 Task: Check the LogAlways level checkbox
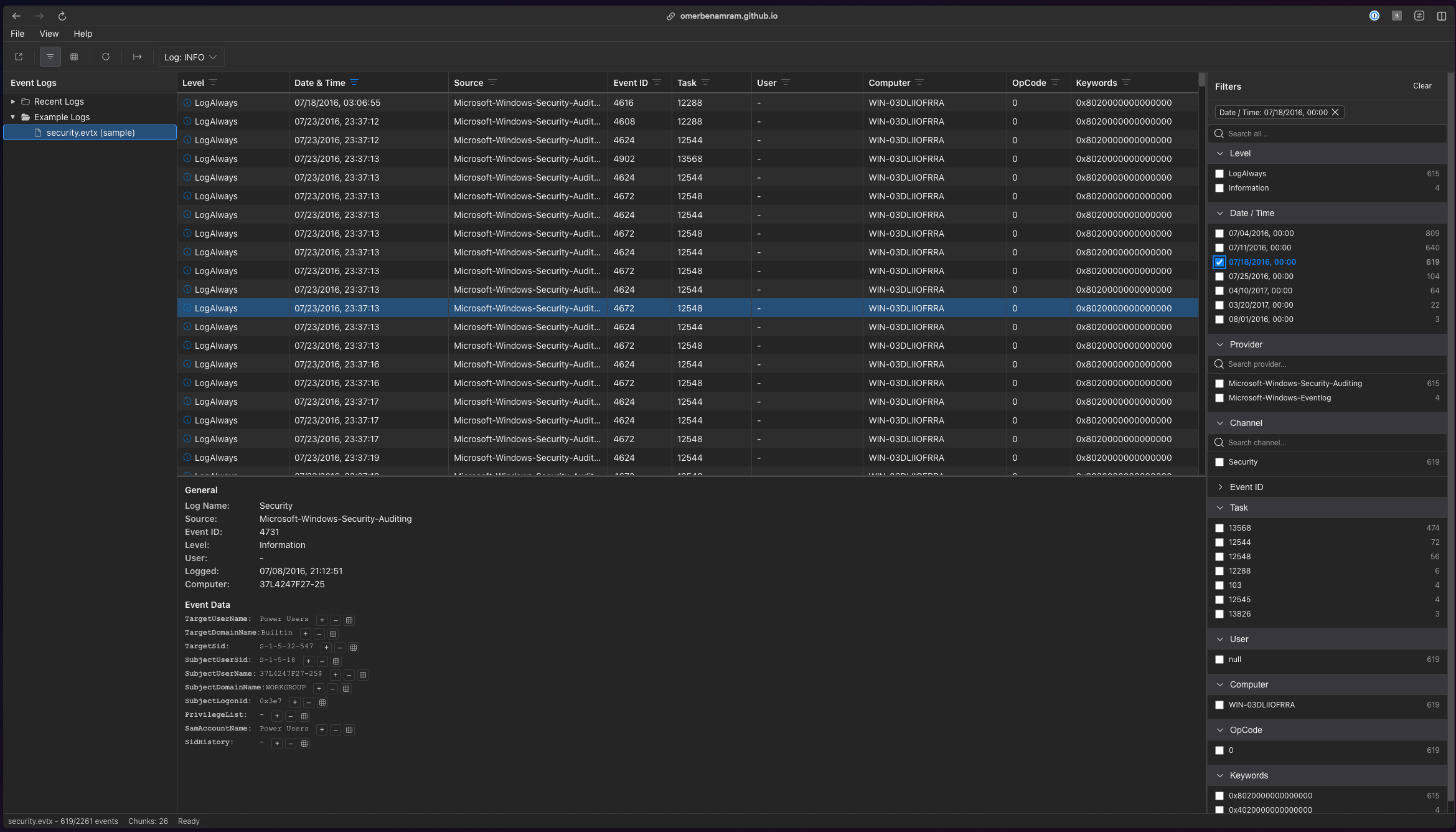[1219, 174]
